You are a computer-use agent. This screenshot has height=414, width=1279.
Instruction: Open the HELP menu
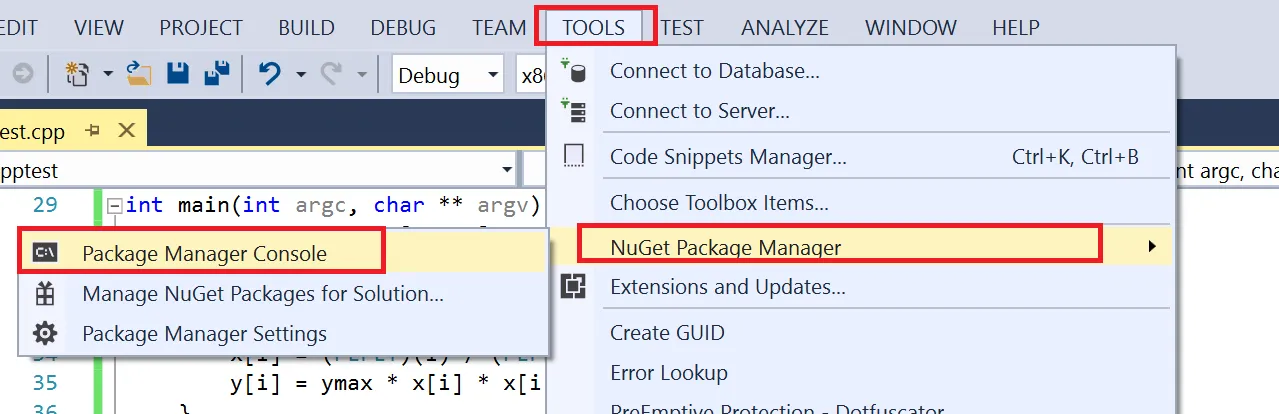coord(1015,28)
